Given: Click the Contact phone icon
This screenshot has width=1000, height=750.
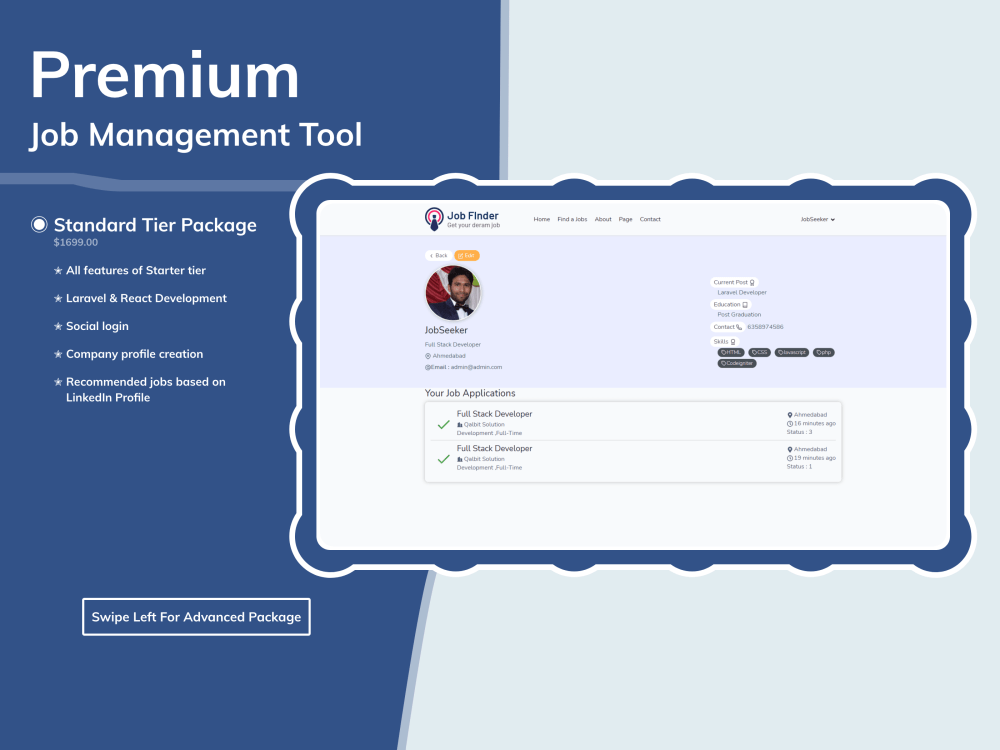Looking at the screenshot, I should [739, 327].
